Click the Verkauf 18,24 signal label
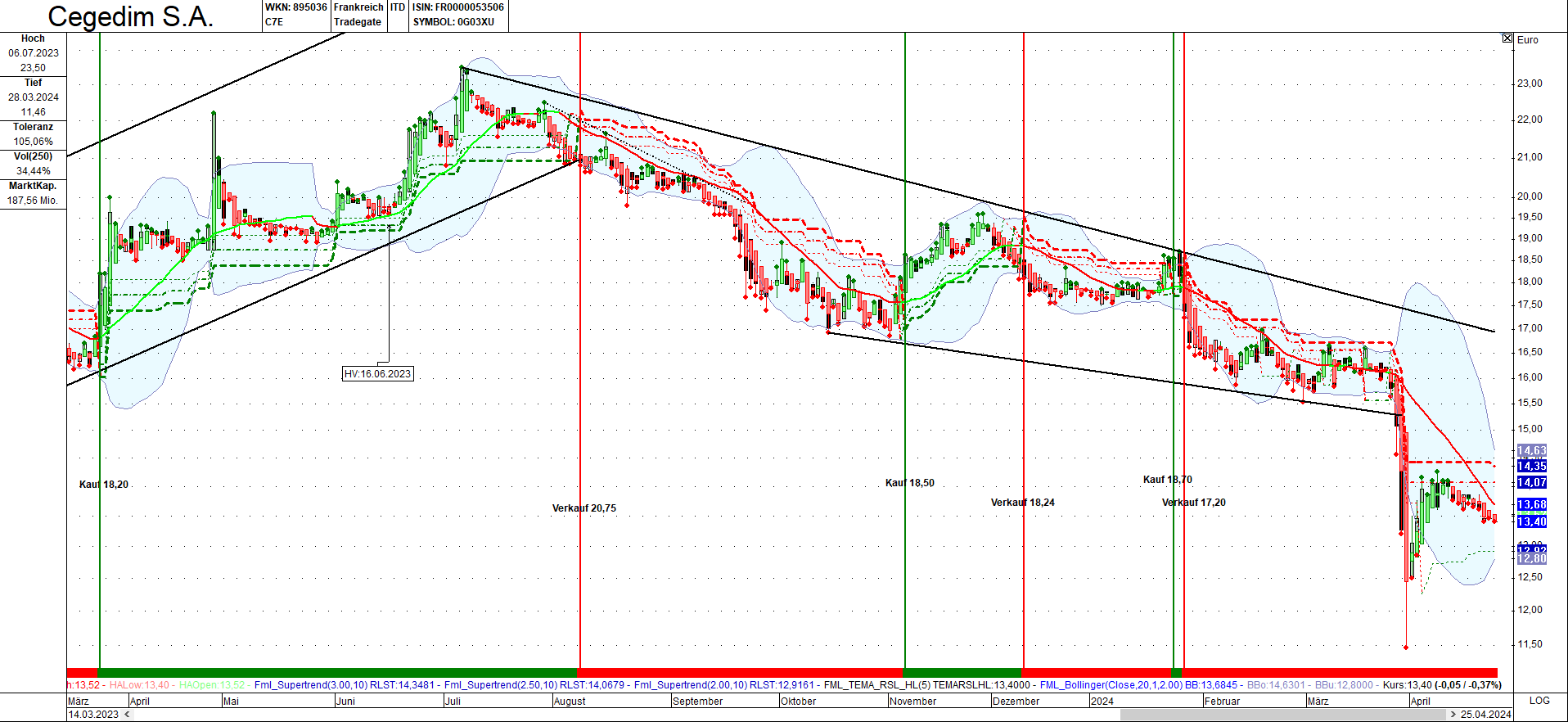 (1023, 503)
